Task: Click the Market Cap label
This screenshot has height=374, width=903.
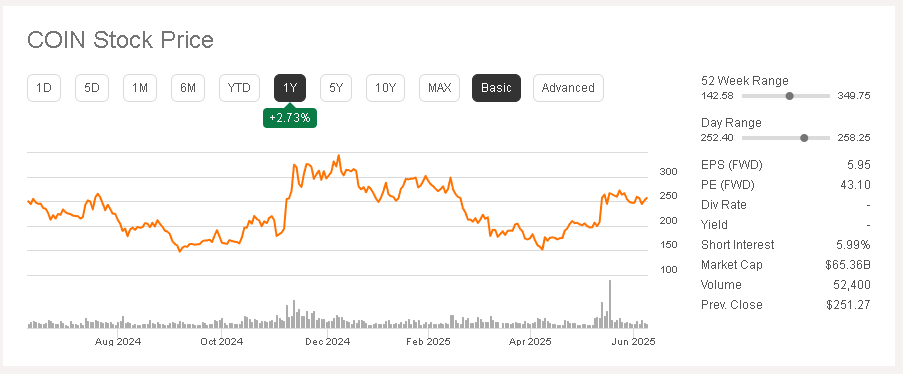Action: tap(731, 265)
